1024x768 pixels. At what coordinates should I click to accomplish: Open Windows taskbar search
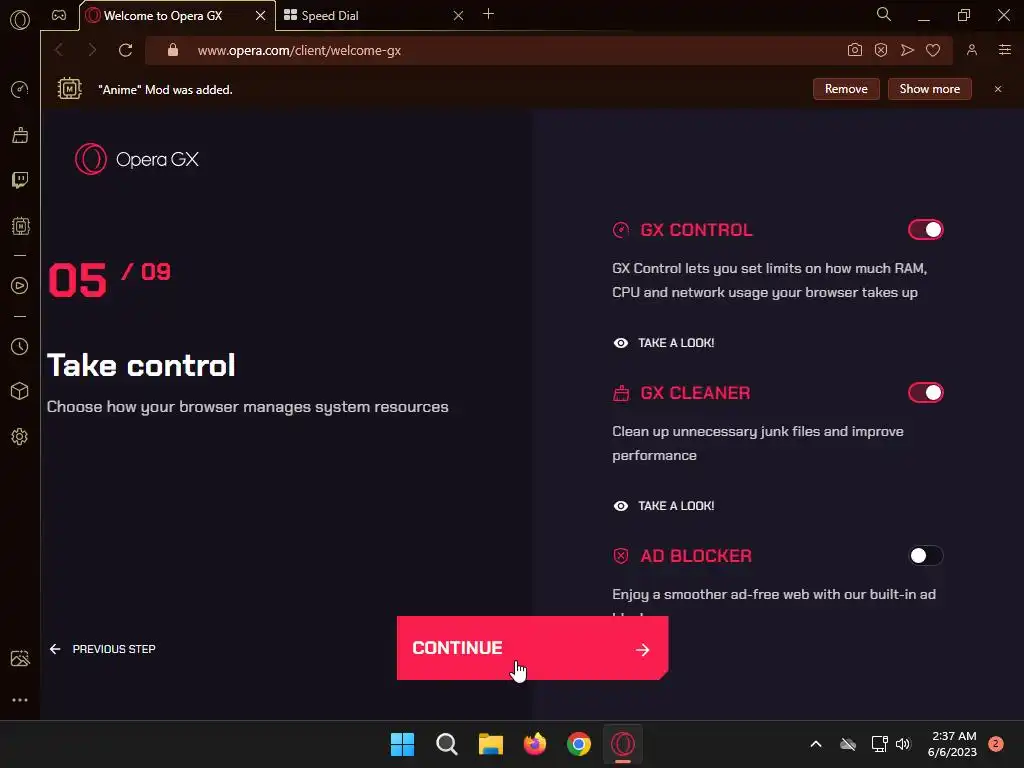click(x=447, y=744)
